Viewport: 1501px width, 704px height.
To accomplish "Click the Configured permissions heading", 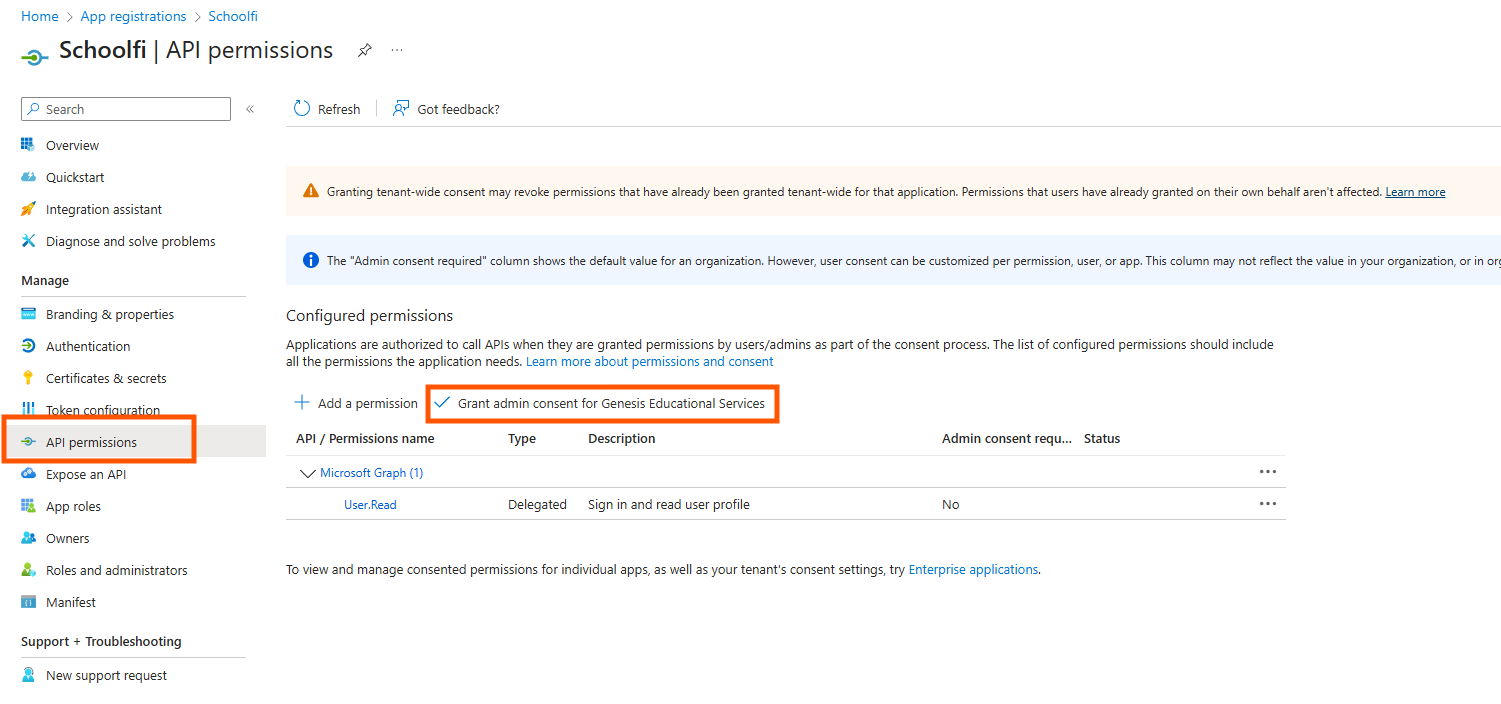I will (x=370, y=316).
